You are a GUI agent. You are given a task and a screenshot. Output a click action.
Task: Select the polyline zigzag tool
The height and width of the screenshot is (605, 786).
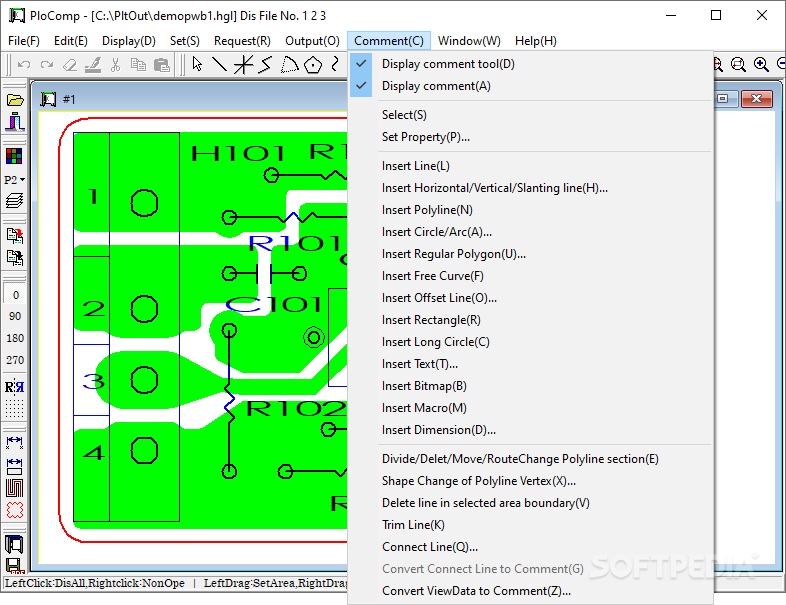tap(266, 65)
